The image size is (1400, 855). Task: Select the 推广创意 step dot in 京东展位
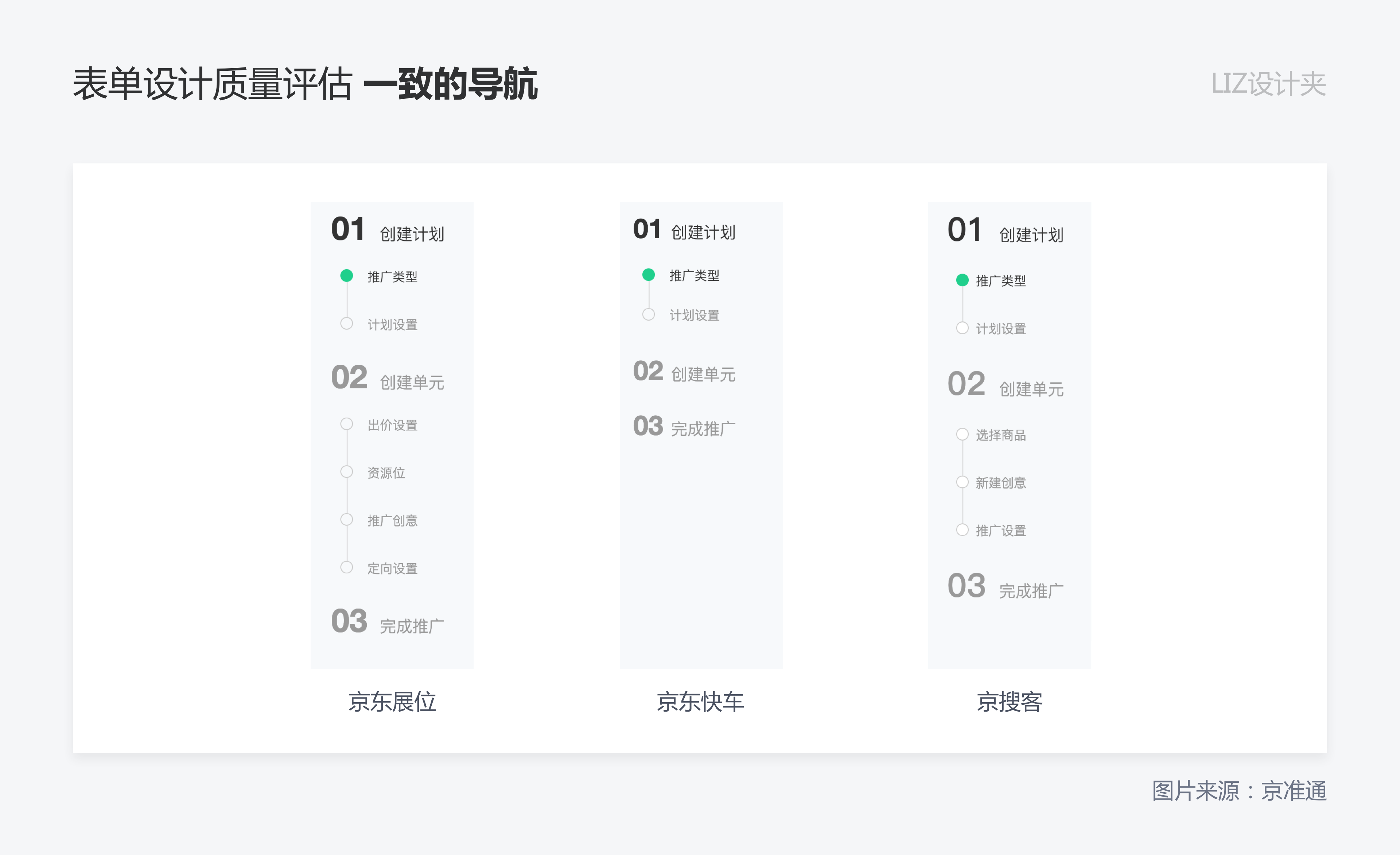pos(347,518)
